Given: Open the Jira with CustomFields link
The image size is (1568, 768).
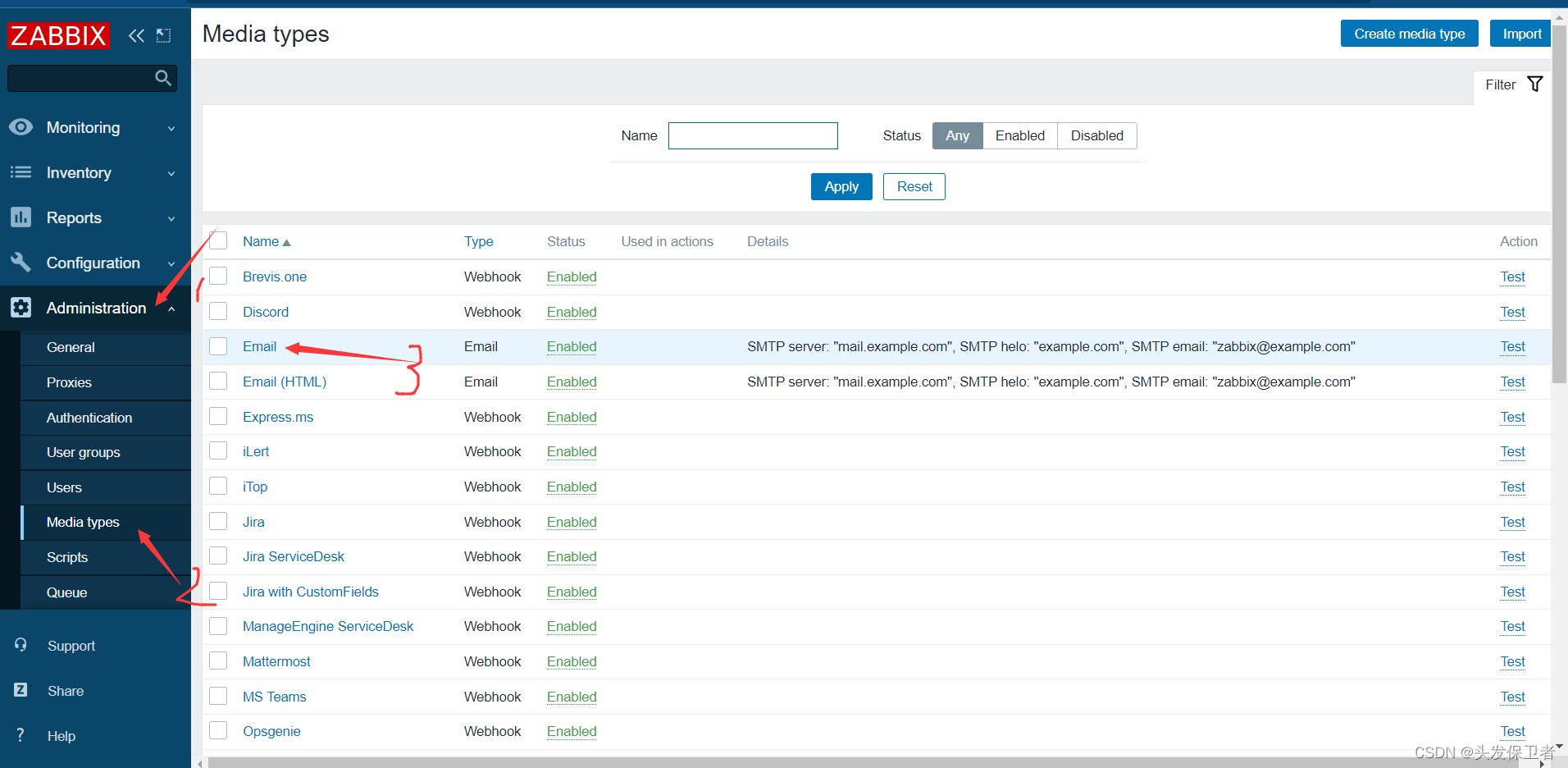Looking at the screenshot, I should [311, 592].
